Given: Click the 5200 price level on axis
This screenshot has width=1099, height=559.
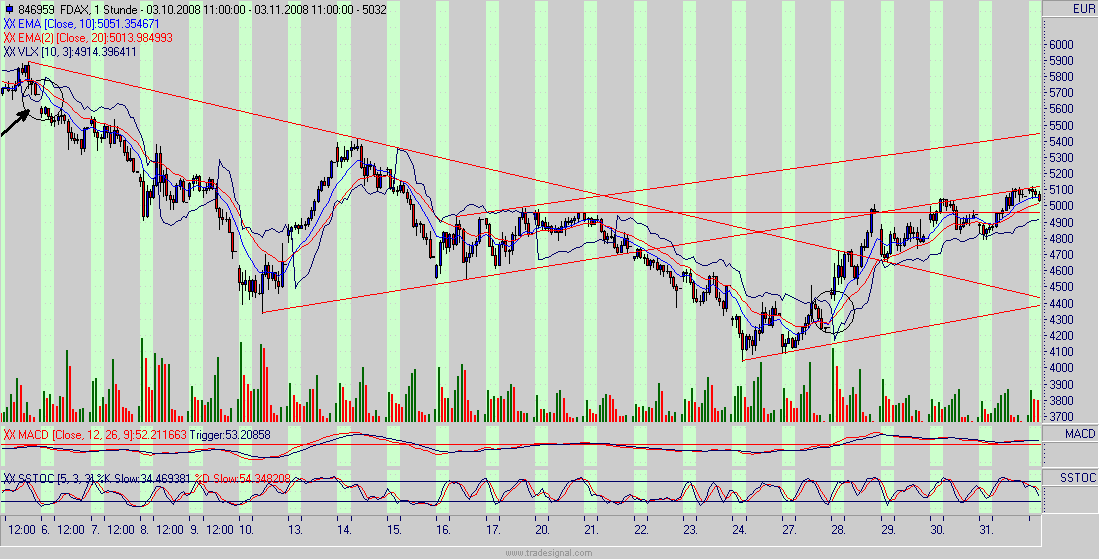Looking at the screenshot, I should click(x=1063, y=173).
